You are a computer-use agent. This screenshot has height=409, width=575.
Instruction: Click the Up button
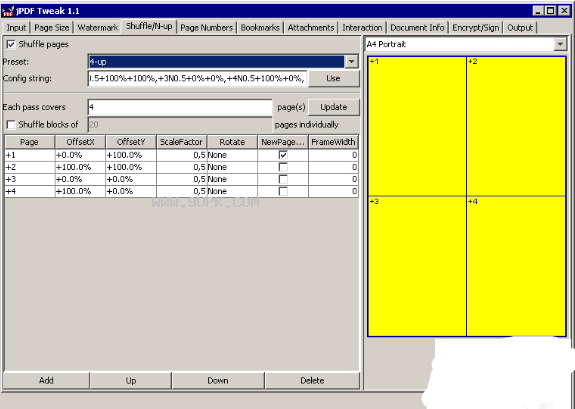point(131,380)
